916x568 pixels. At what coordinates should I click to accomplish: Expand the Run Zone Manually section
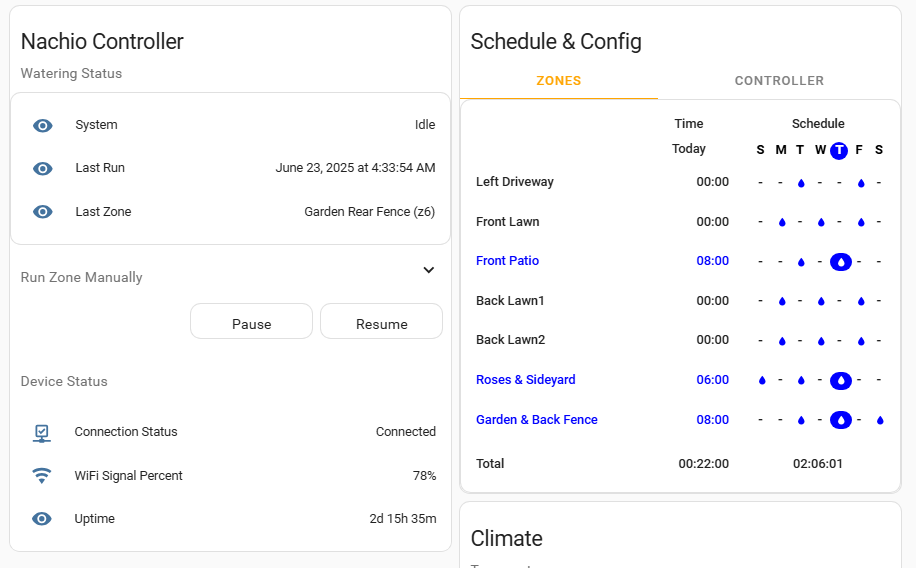point(428,270)
